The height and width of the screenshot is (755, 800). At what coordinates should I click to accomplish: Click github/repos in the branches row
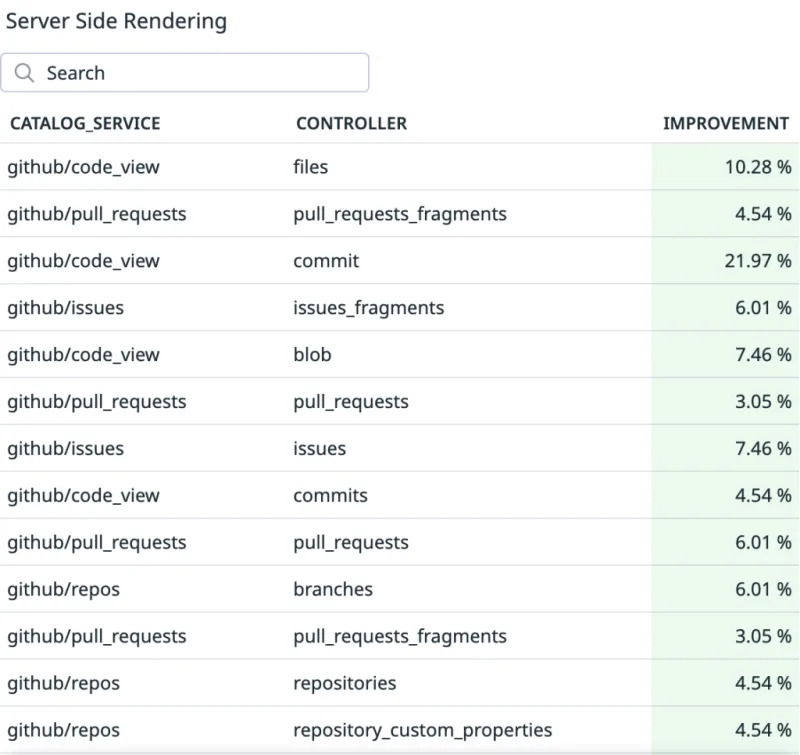[x=63, y=589]
